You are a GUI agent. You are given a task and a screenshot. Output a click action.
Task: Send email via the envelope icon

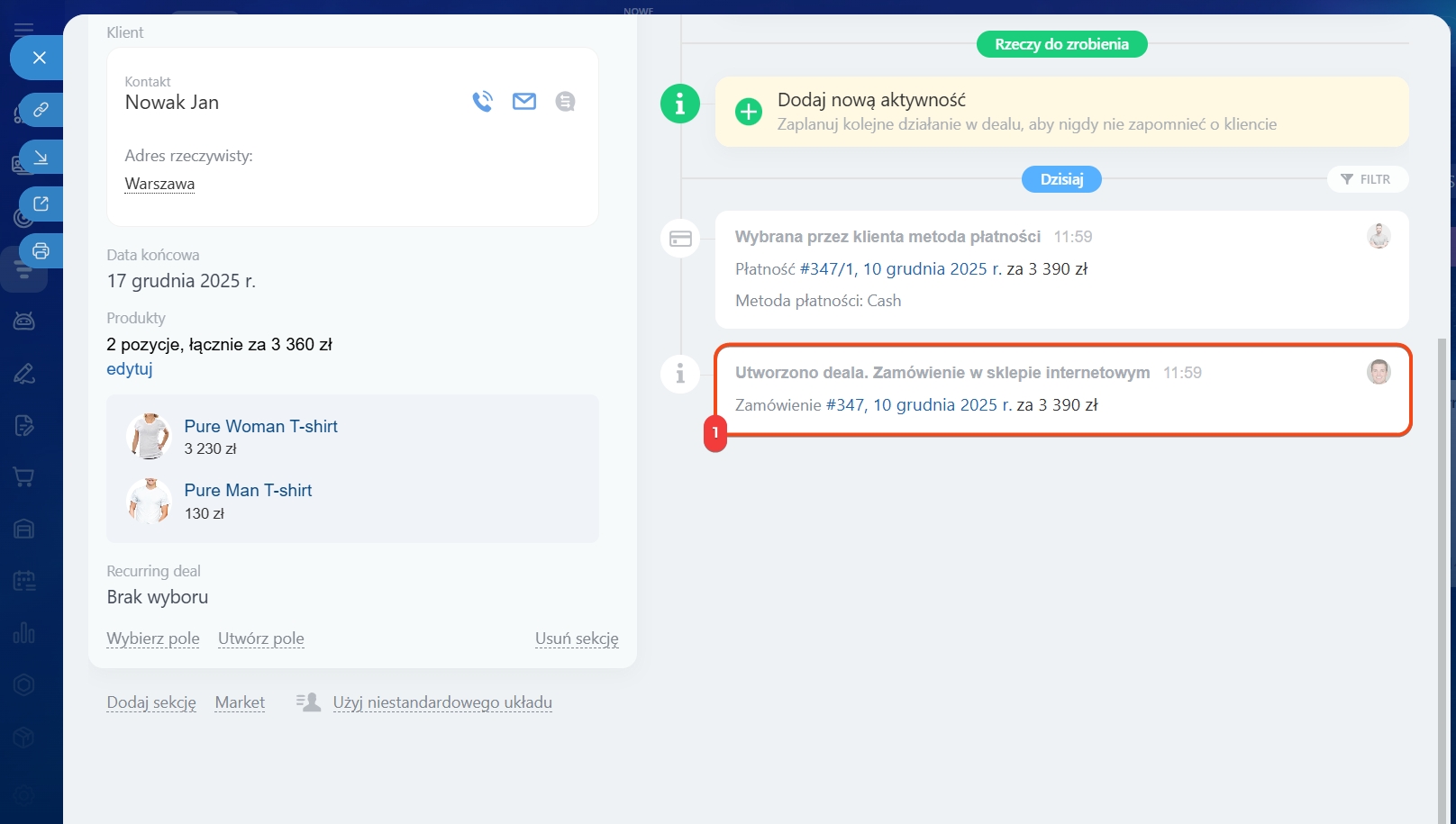(524, 102)
